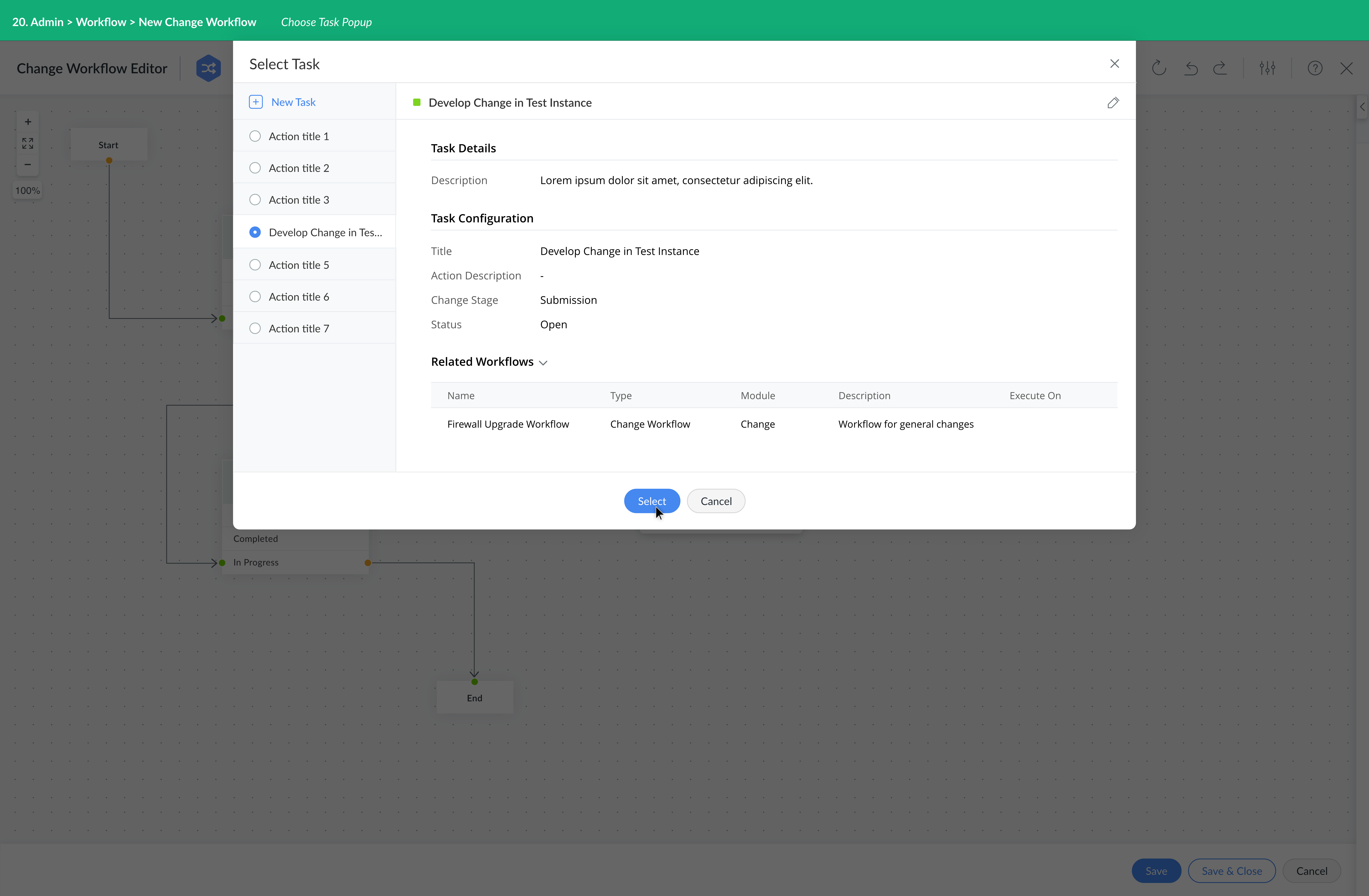Screen dimensions: 1369x896
Task: Click the Module column header
Action: point(758,396)
